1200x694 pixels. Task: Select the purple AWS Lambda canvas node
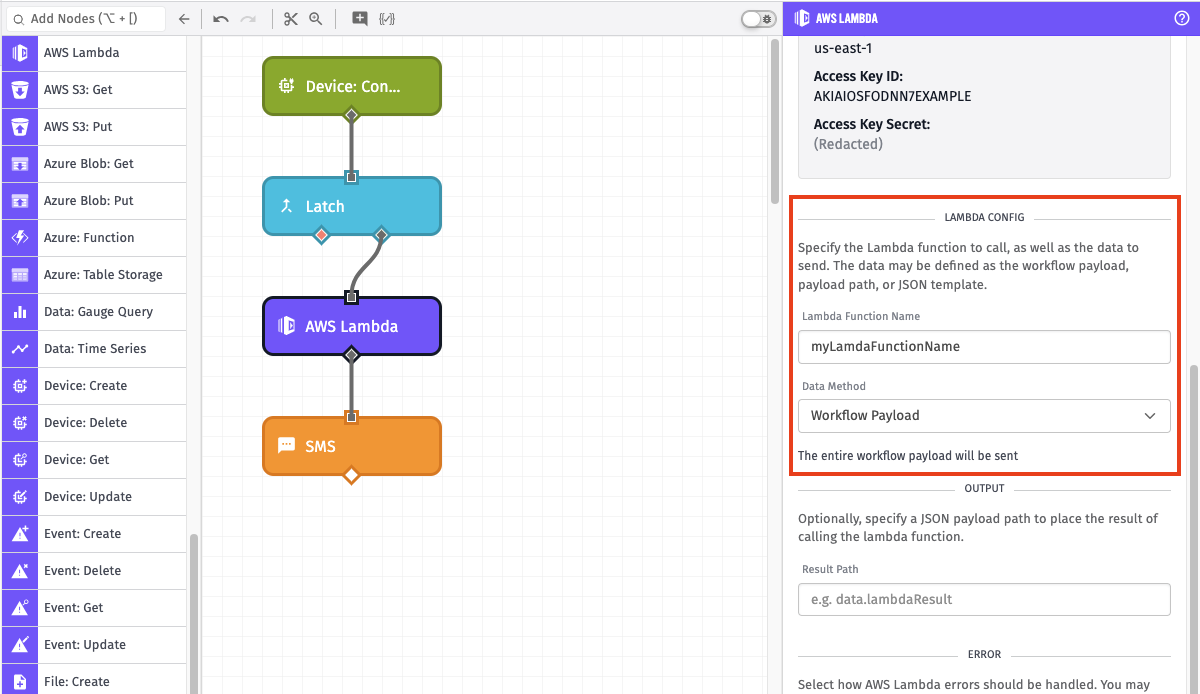point(351,326)
